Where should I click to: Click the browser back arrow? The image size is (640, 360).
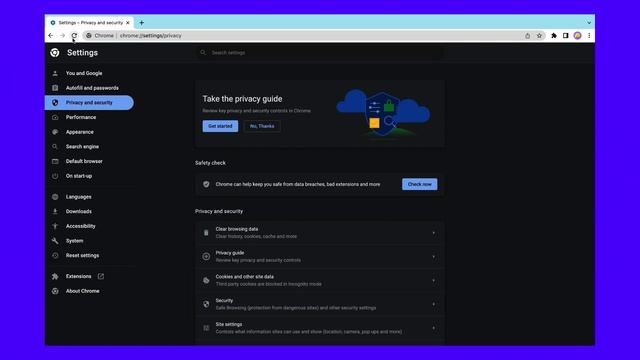click(x=51, y=36)
